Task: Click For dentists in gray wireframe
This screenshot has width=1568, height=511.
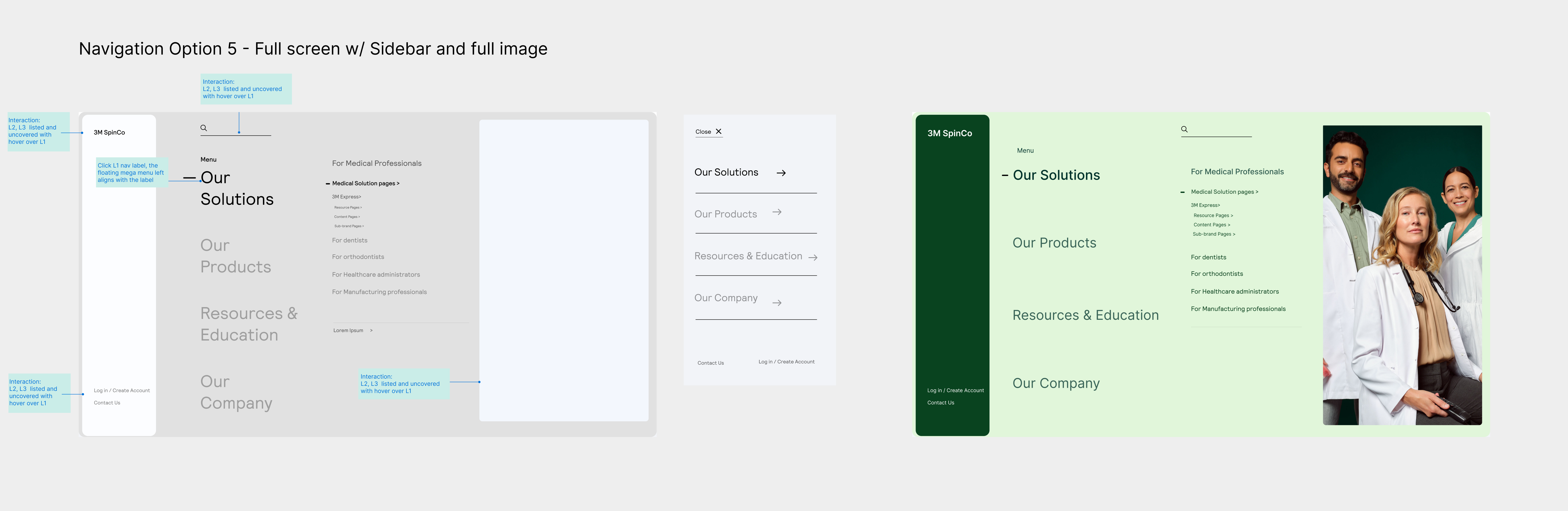Action: click(x=349, y=240)
